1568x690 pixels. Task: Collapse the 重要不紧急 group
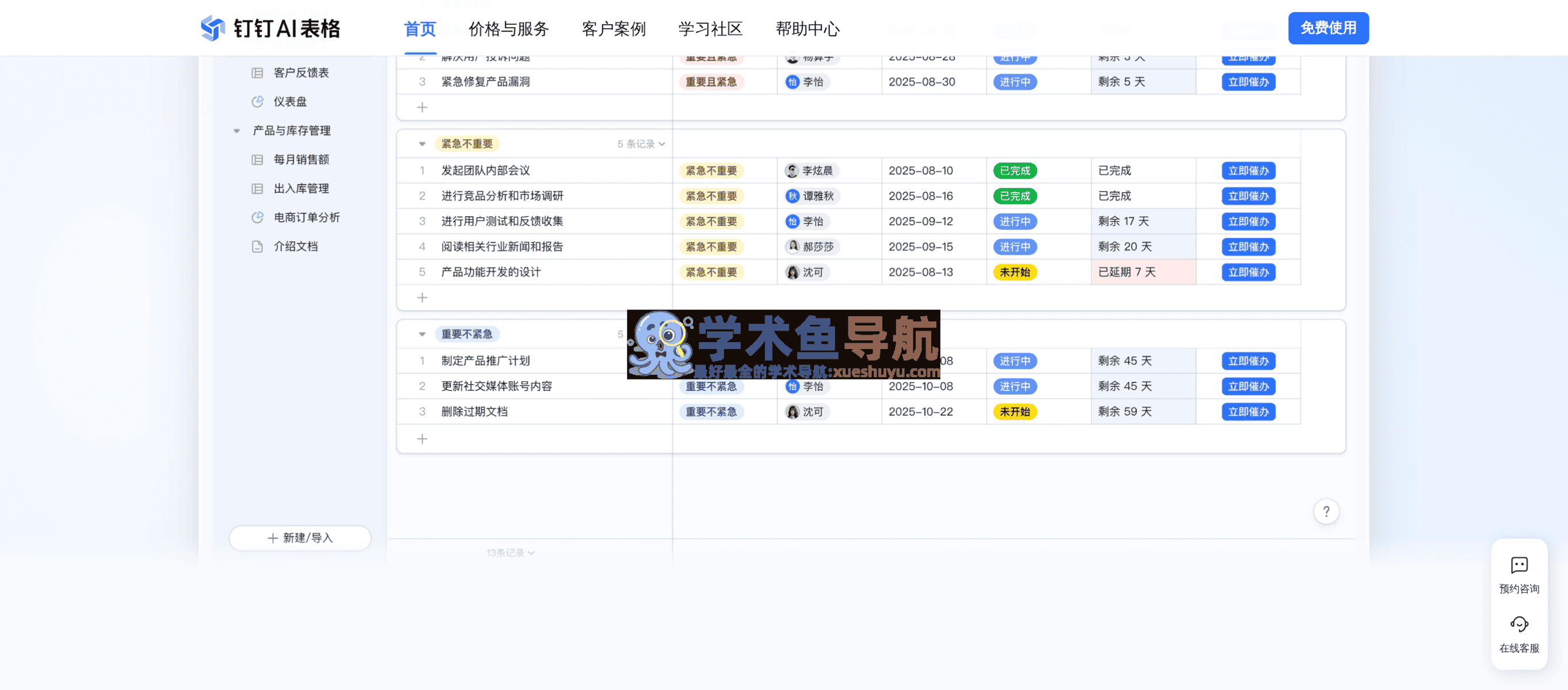pyautogui.click(x=422, y=334)
